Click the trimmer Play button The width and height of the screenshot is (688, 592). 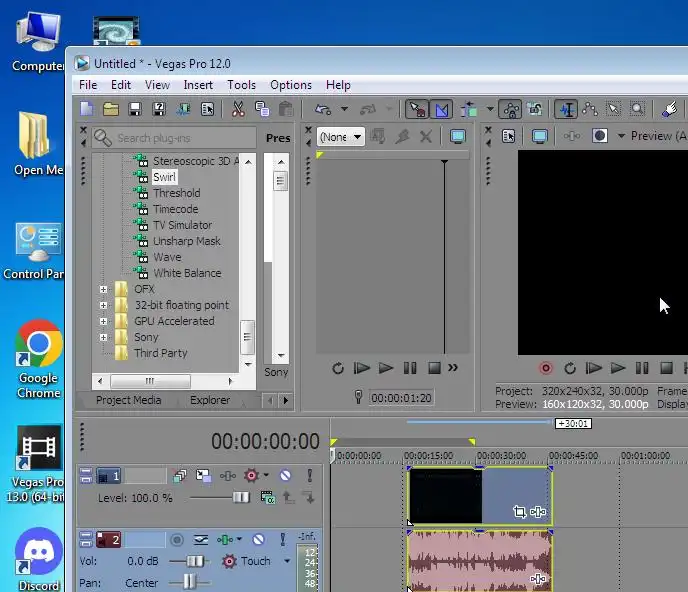tap(386, 368)
